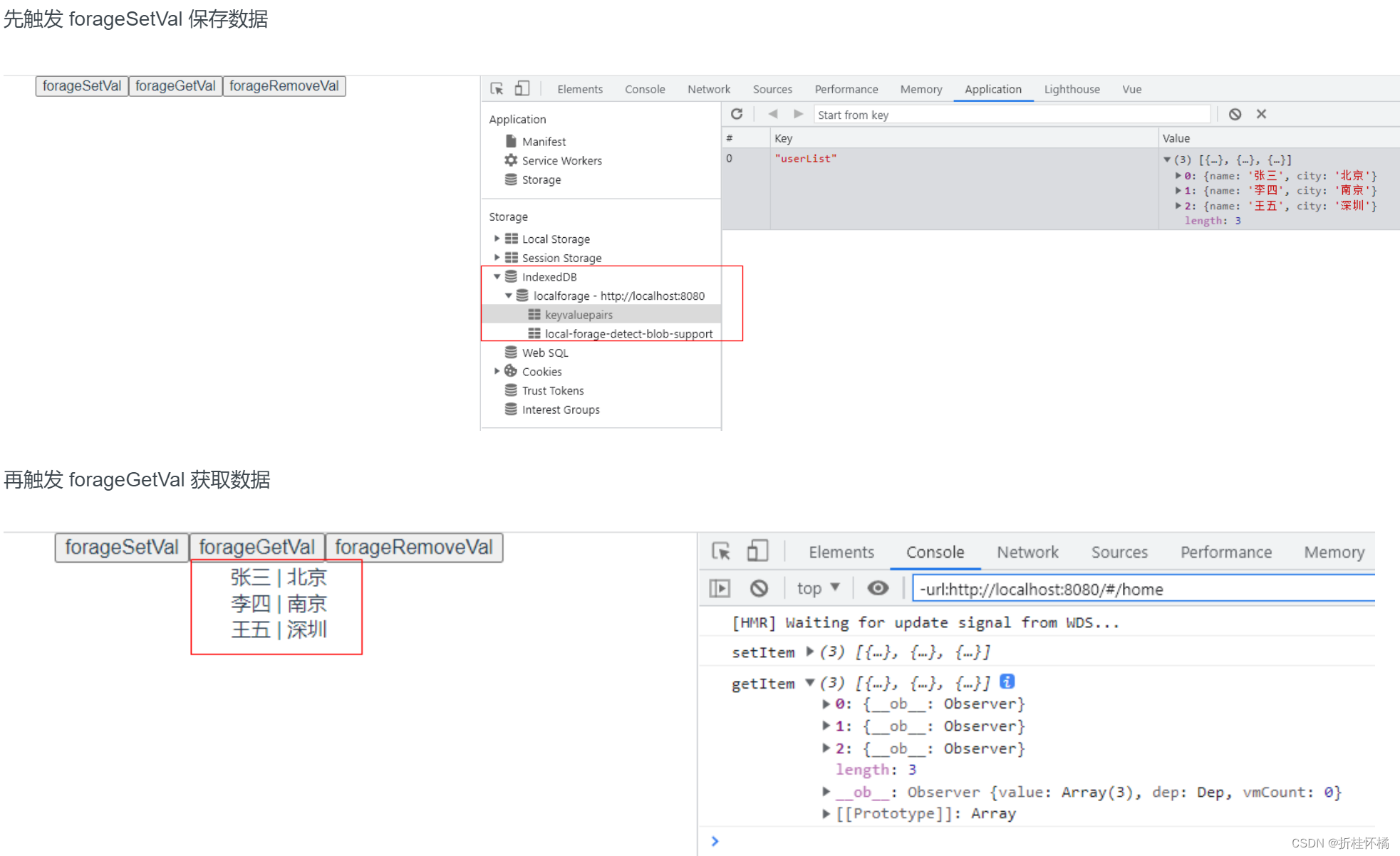Open the Vue devtools tab
This screenshot has height=856, width=1400.
1132,89
